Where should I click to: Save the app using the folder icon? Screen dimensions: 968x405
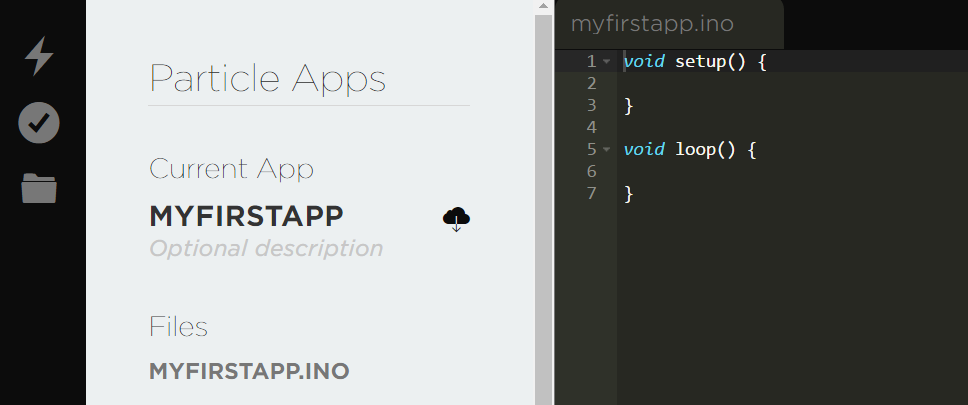39,187
